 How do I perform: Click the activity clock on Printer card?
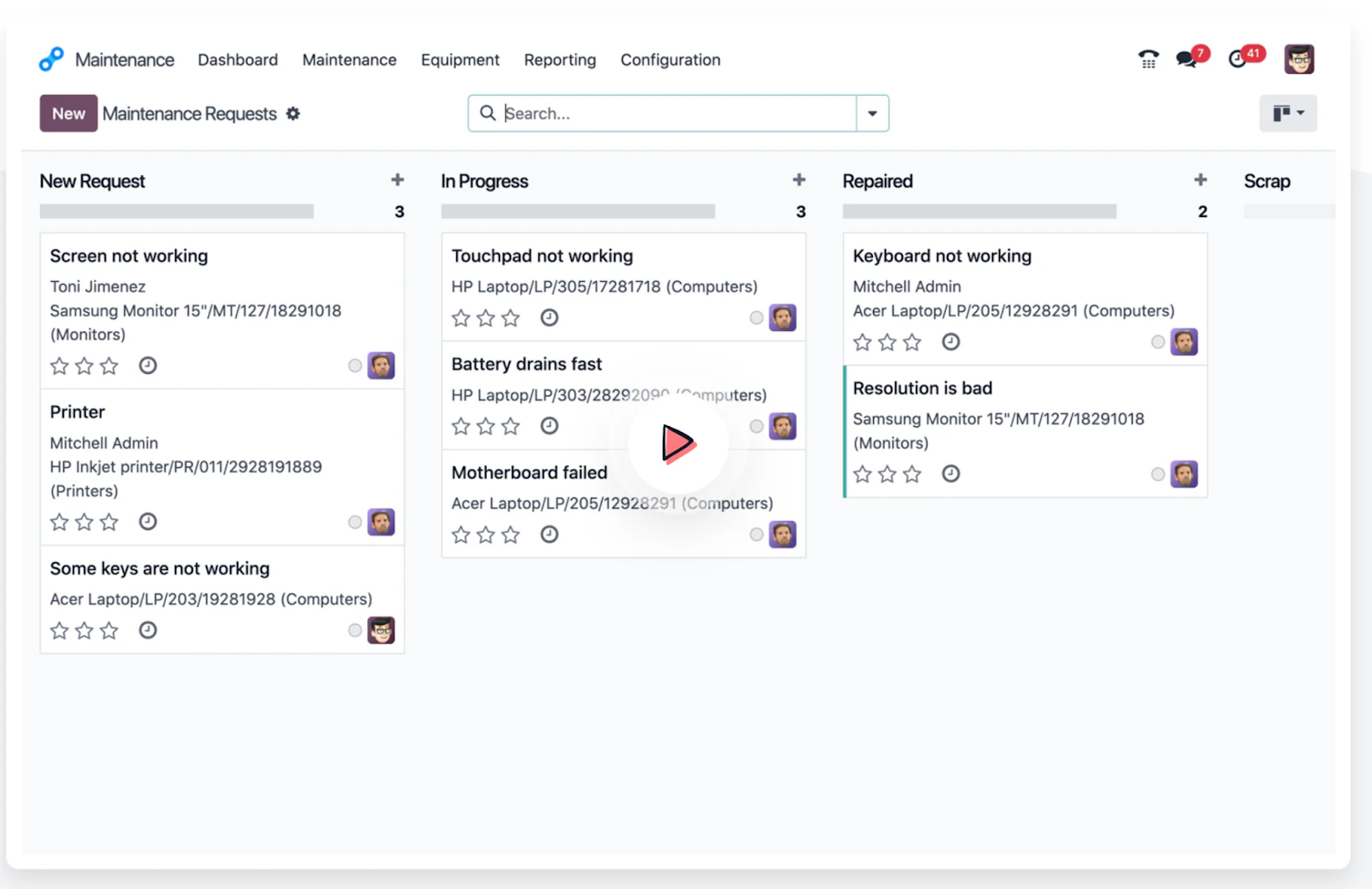click(148, 522)
